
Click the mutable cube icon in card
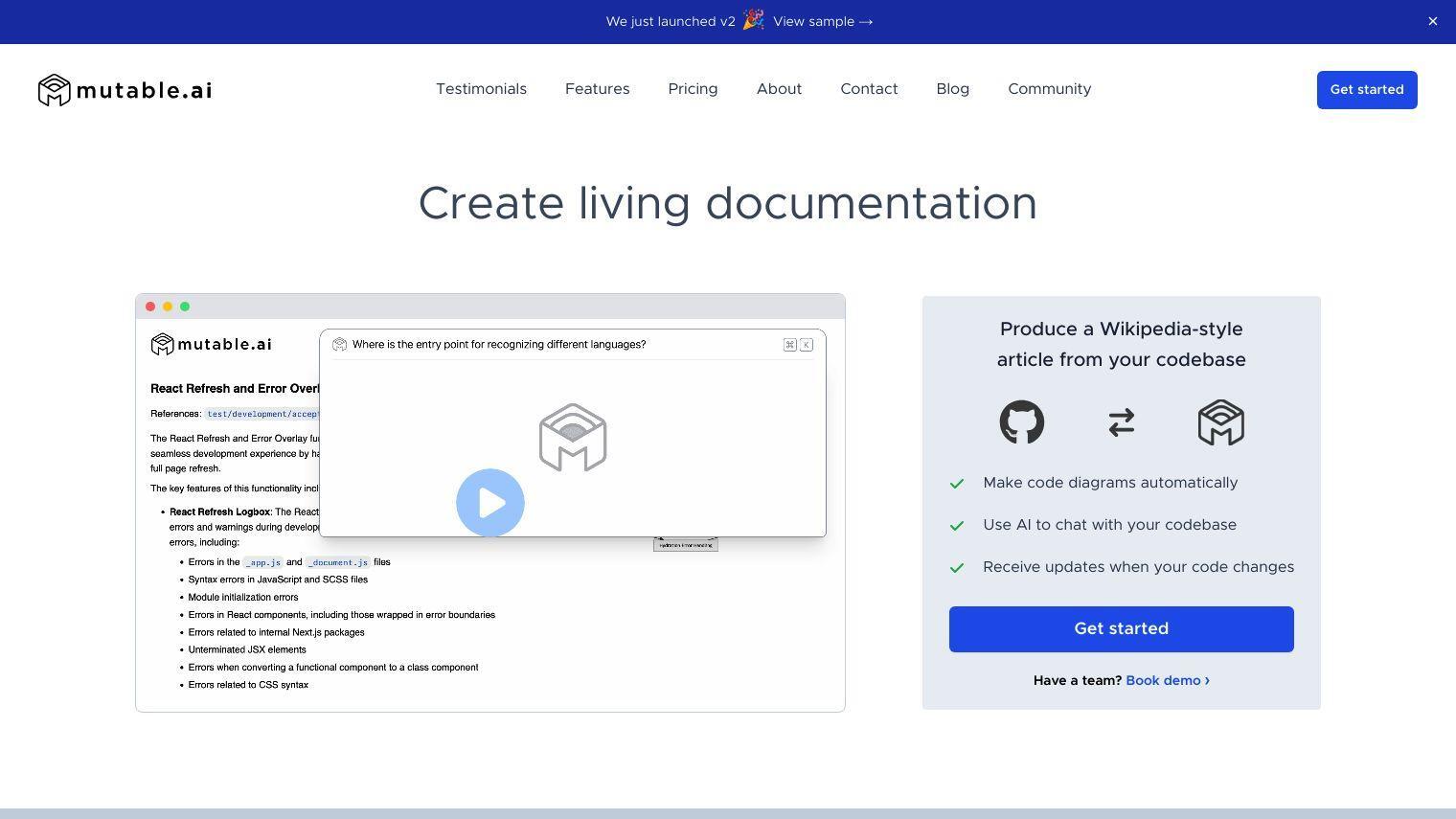pos(1221,422)
